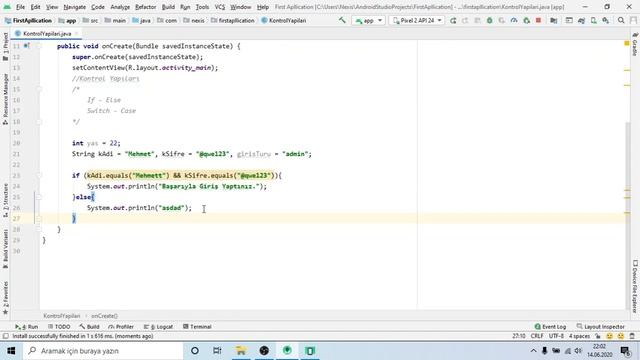Image resolution: width=640 pixels, height=360 pixels.
Task: Toggle the Structure tool window
Action: click(x=5, y=200)
